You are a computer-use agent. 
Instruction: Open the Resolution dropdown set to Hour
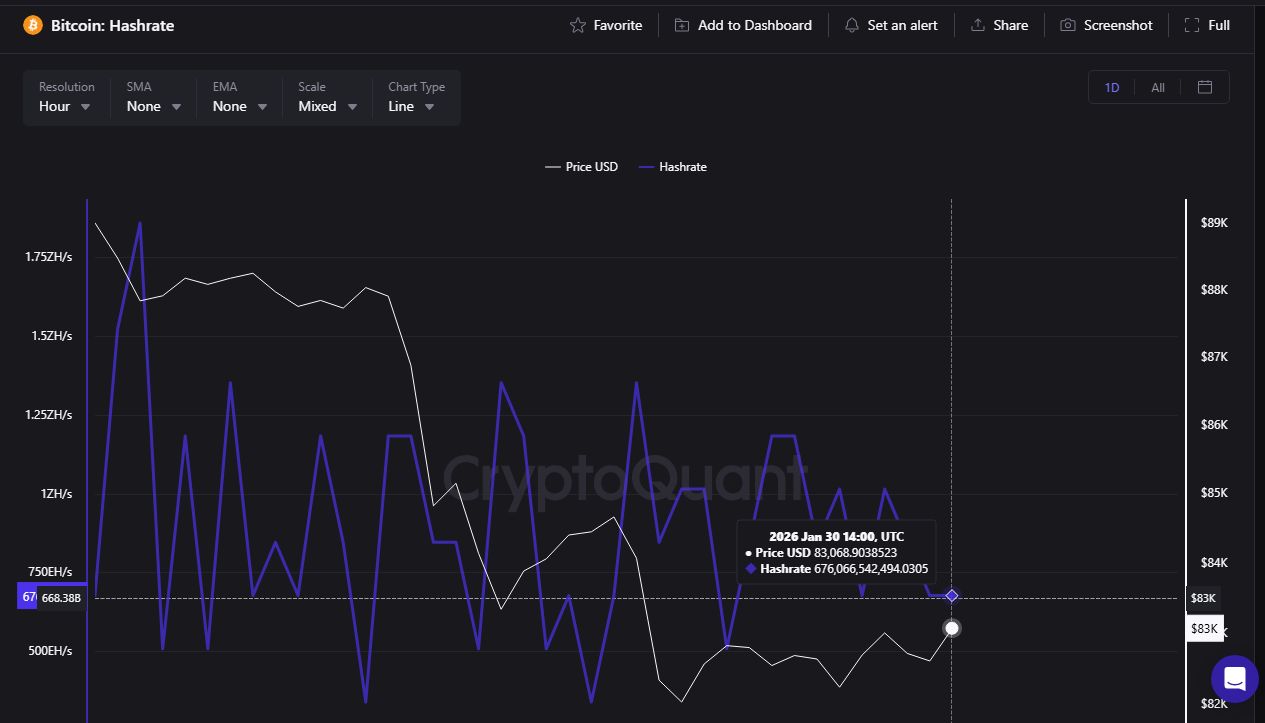pos(64,106)
